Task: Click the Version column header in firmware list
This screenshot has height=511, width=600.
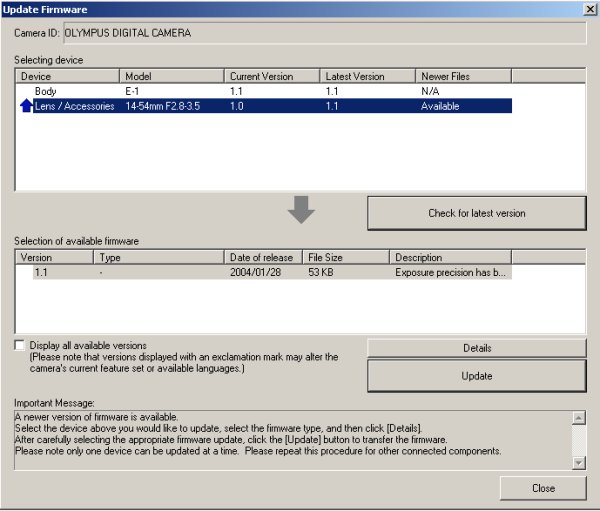Action: [55, 257]
